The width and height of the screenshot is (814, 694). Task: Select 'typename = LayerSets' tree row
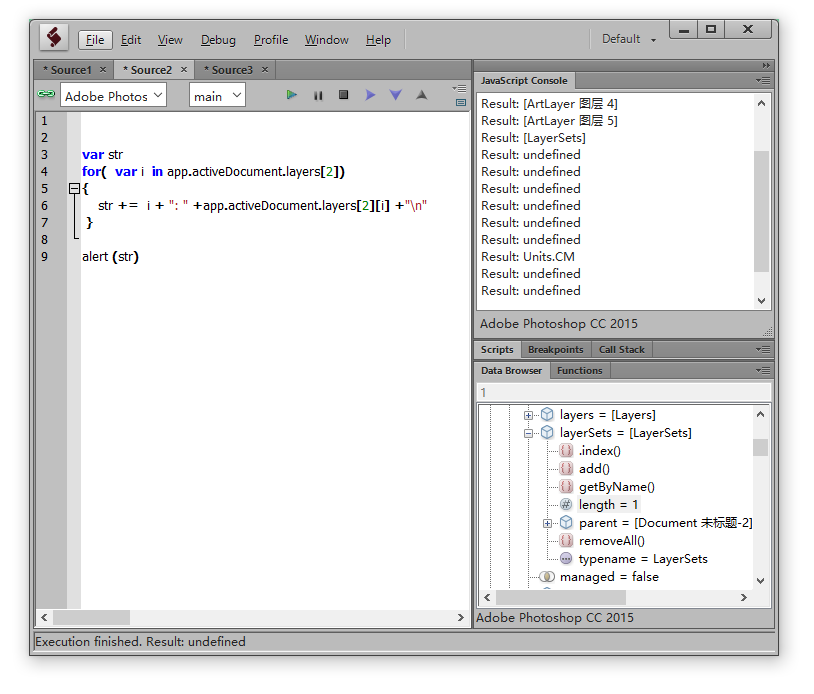[643, 559]
